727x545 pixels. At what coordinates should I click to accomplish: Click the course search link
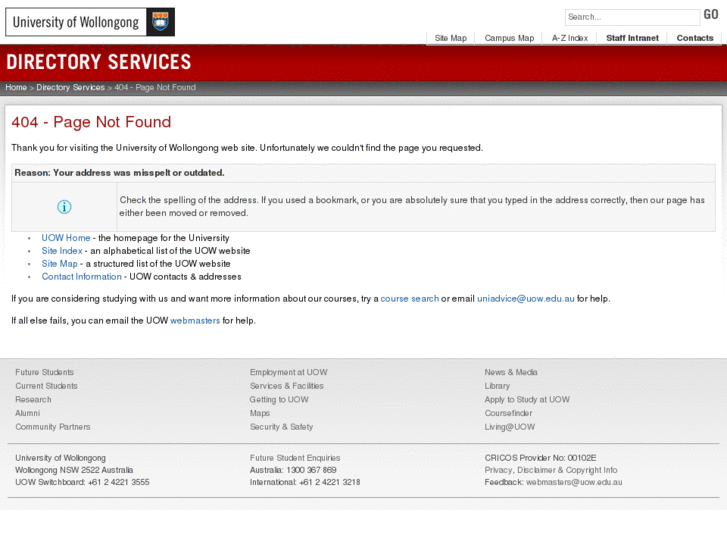[409, 299]
